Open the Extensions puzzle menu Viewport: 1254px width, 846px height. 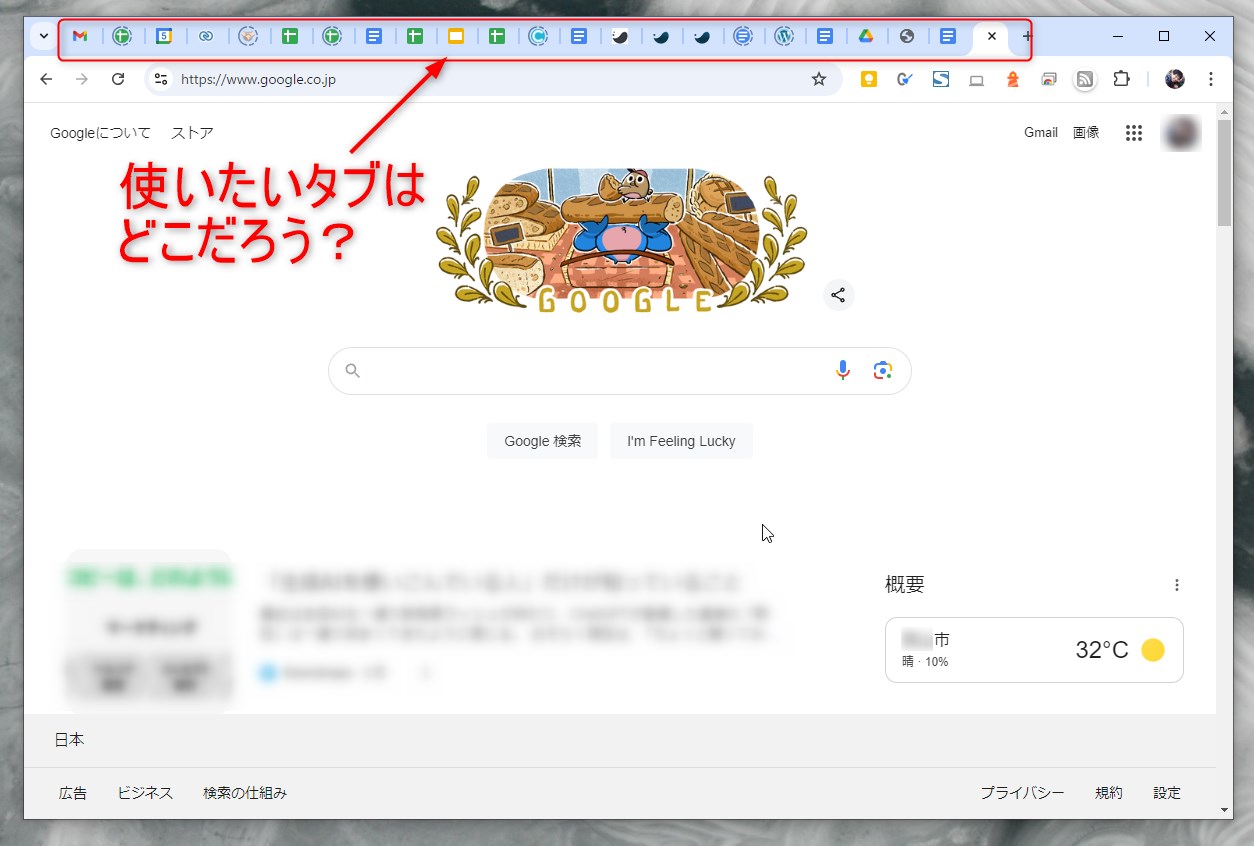(1121, 79)
